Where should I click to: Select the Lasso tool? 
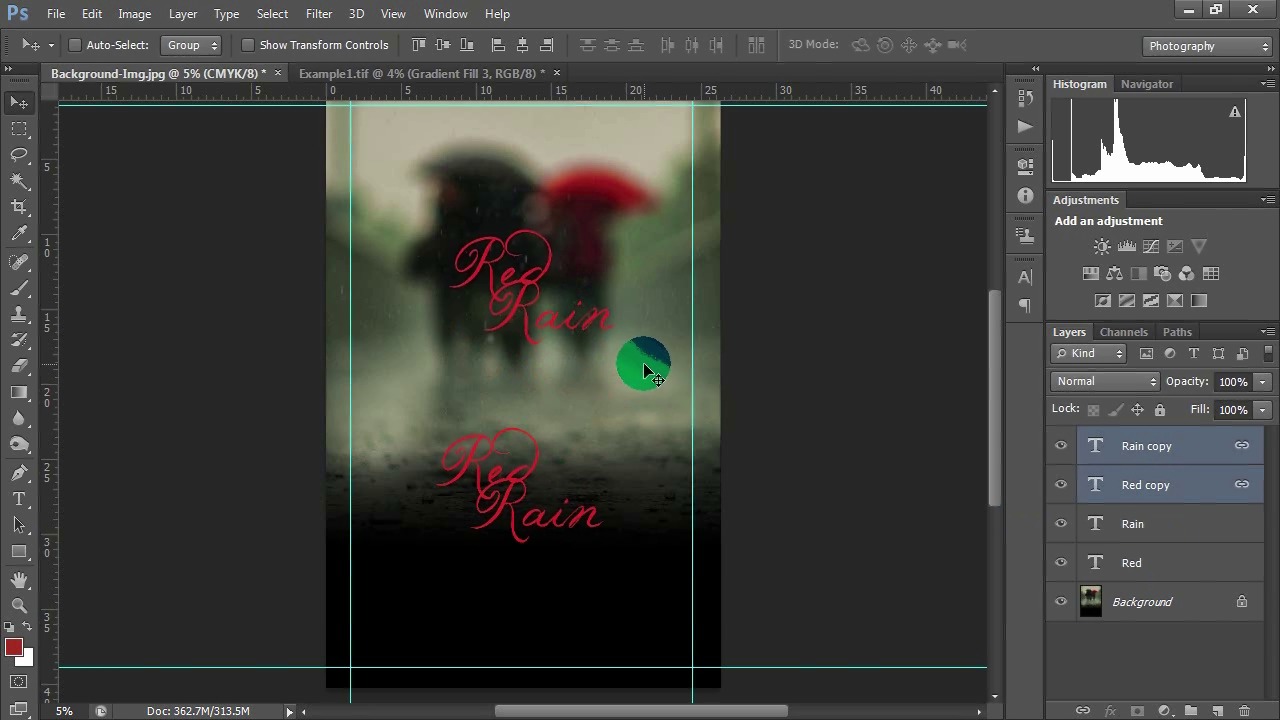pyautogui.click(x=19, y=154)
